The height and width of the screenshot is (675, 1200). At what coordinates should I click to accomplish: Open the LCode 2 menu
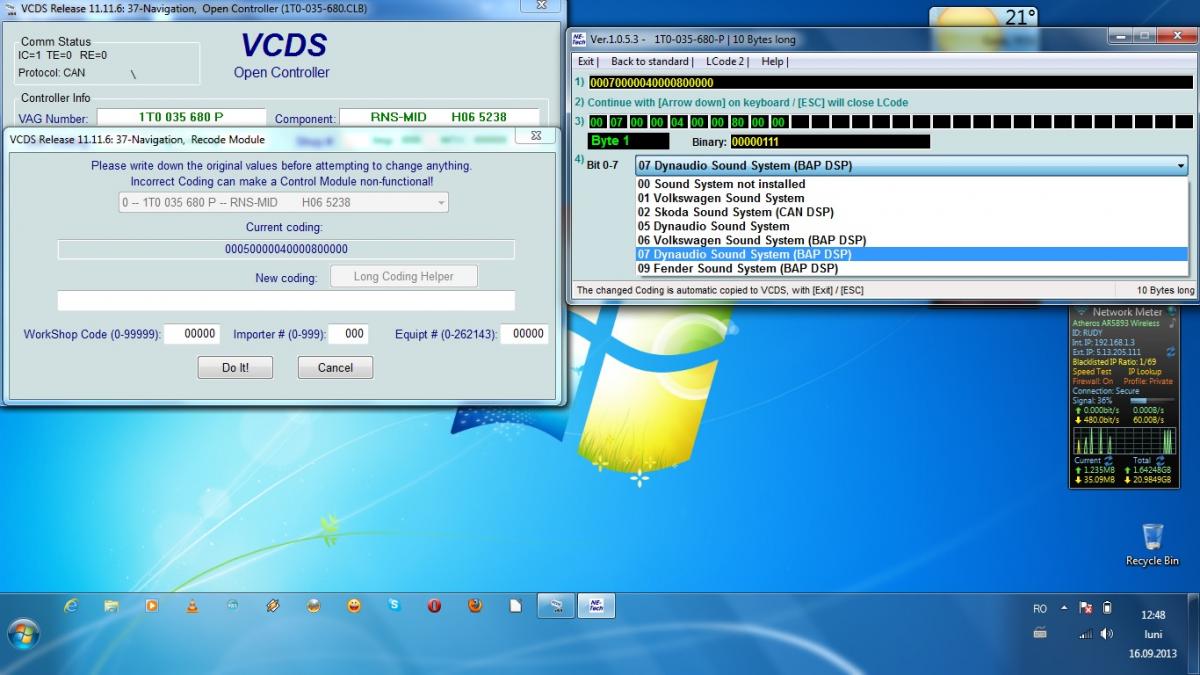pos(725,61)
